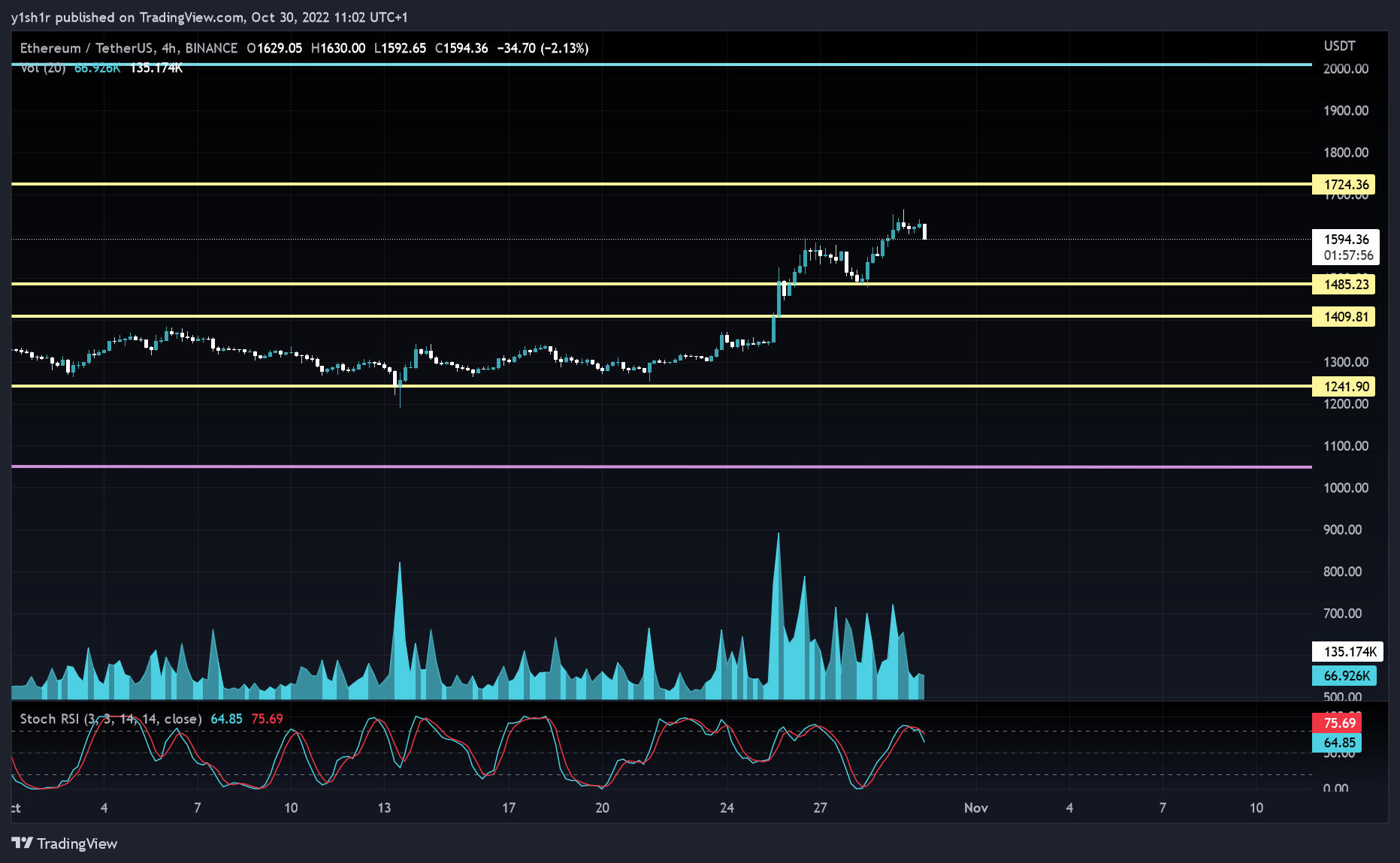Click the 1100.00 price axis tick

[1345, 446]
